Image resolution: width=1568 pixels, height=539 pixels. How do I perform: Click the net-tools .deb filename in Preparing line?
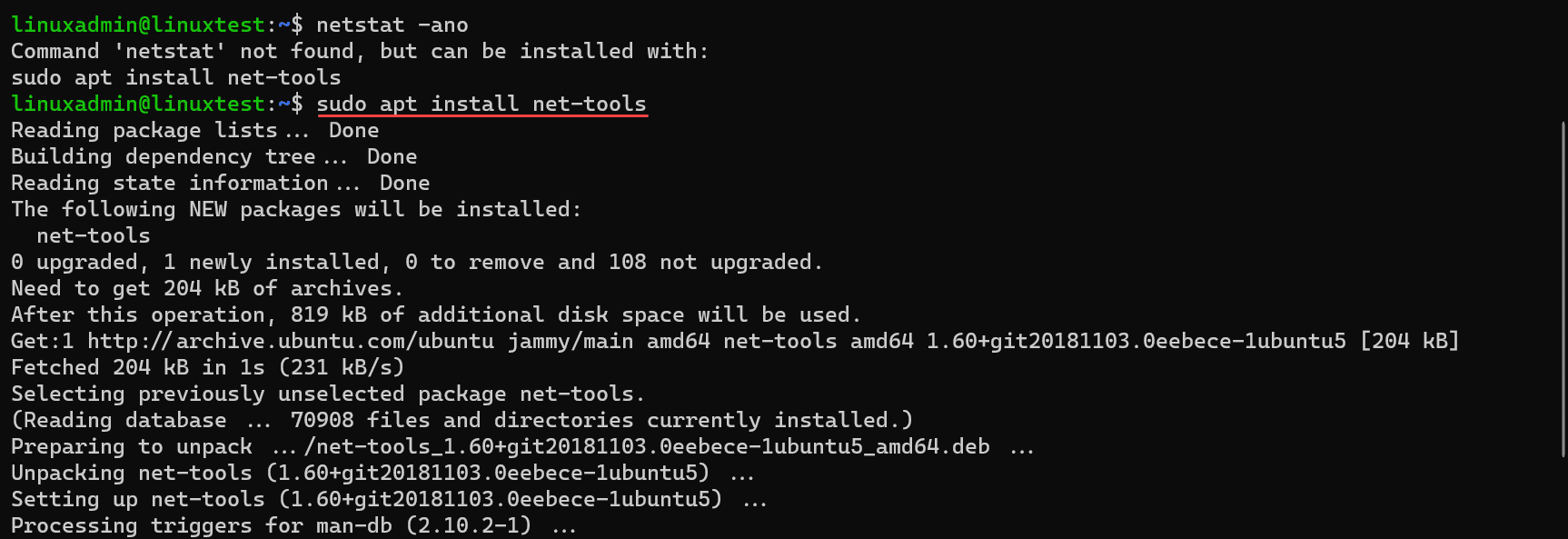tap(647, 447)
